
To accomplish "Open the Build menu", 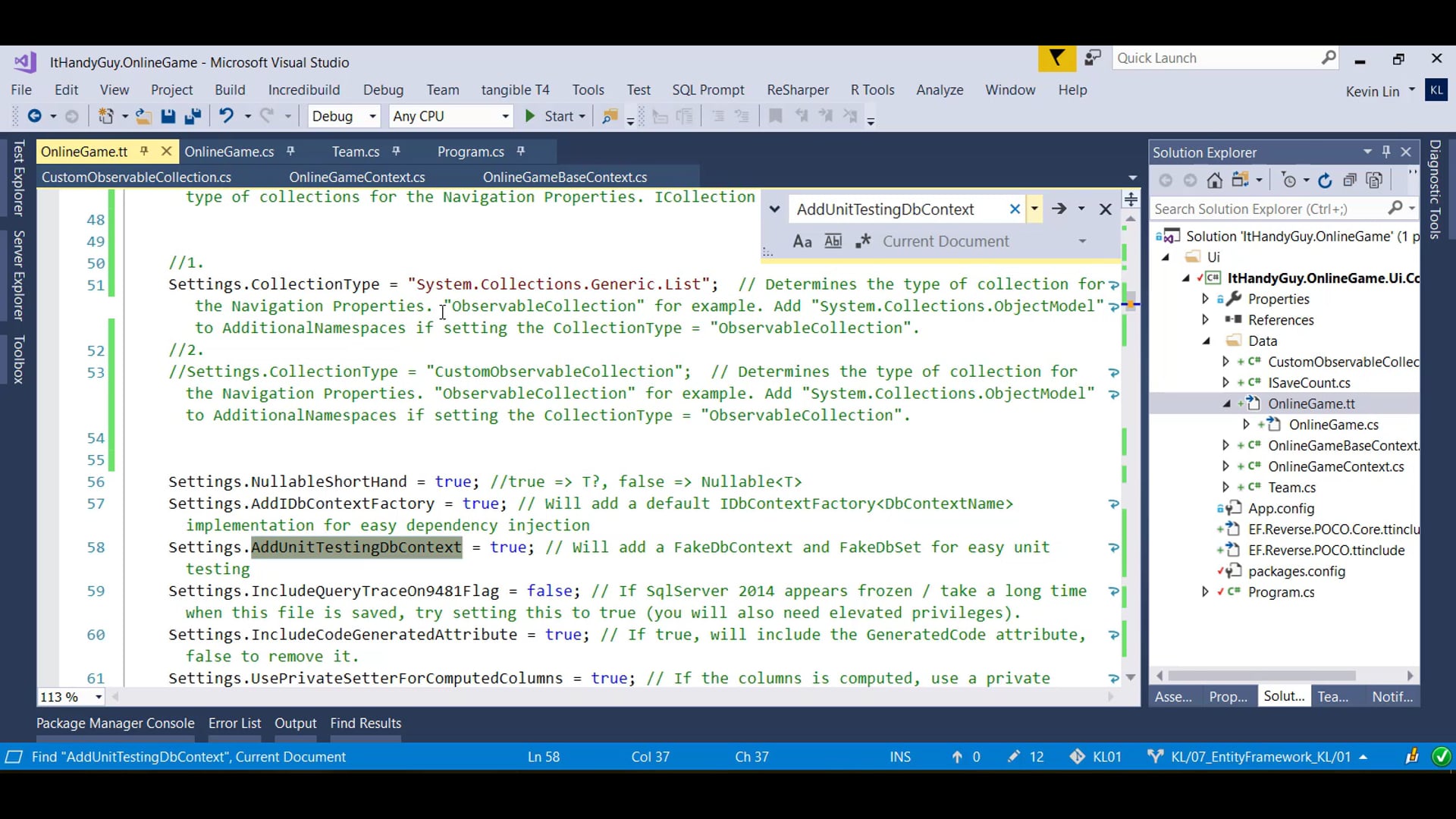I will (x=230, y=89).
